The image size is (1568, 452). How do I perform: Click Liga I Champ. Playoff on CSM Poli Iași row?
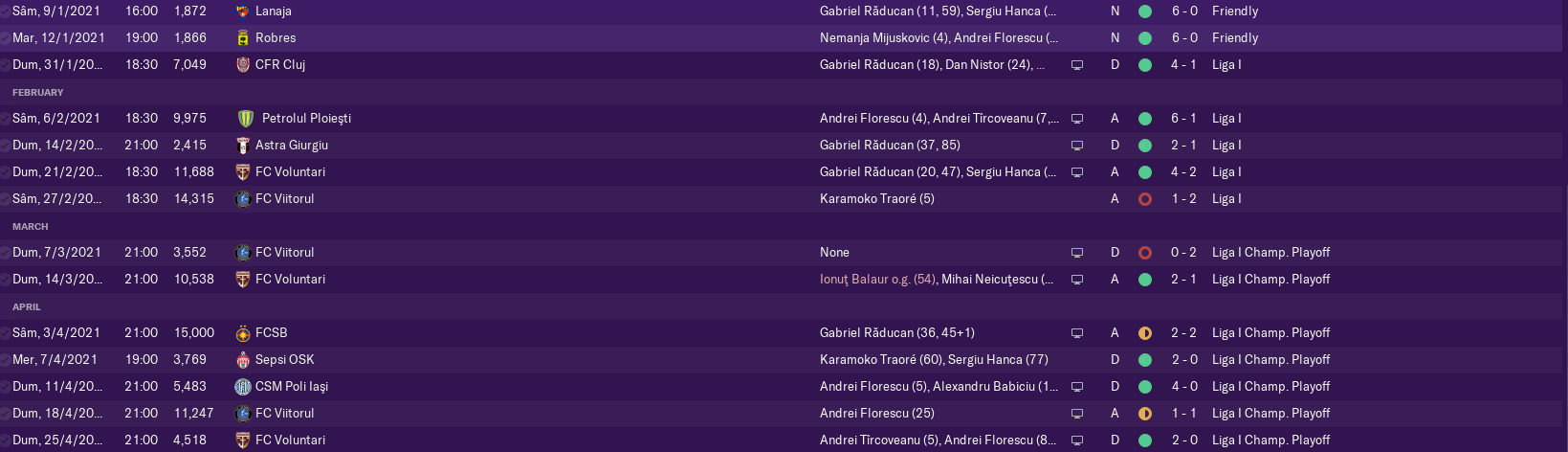pyautogui.click(x=1270, y=387)
